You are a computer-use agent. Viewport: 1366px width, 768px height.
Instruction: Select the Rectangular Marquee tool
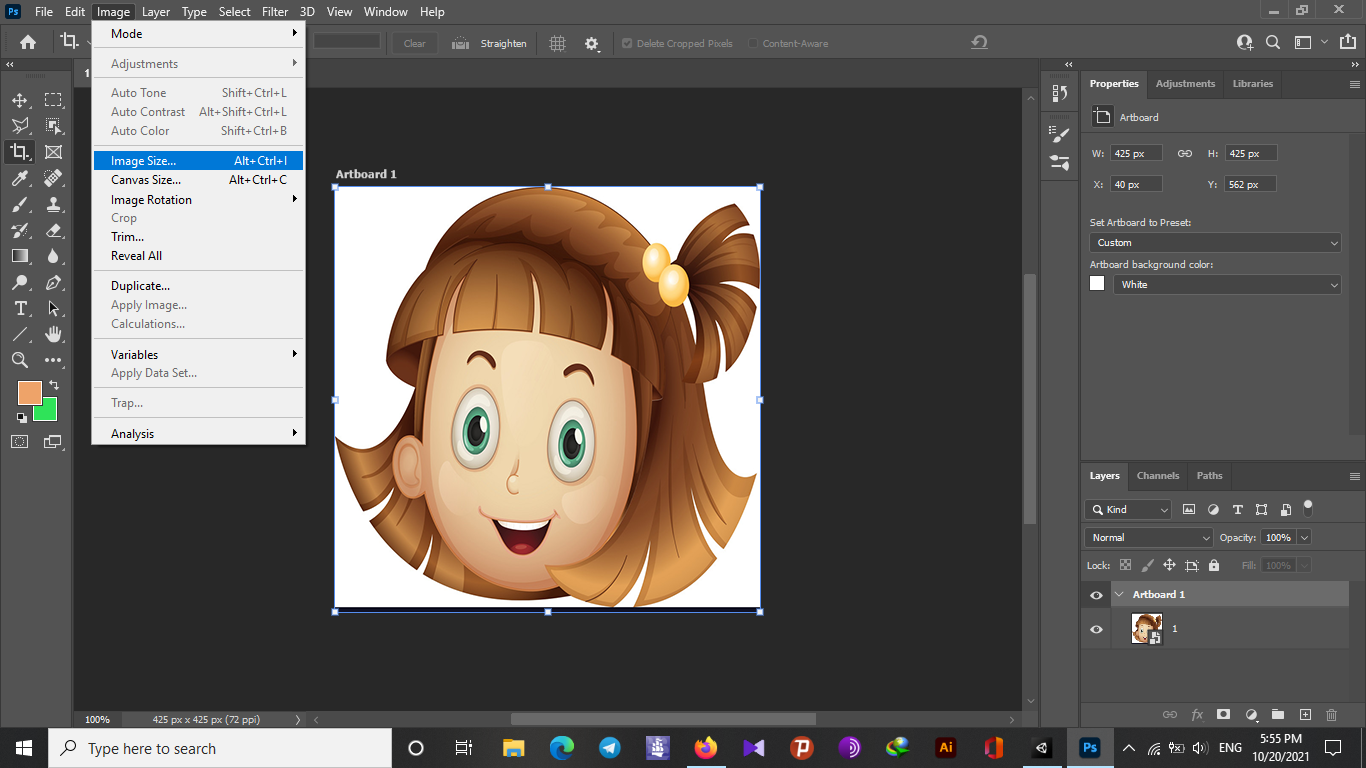pyautogui.click(x=53, y=100)
